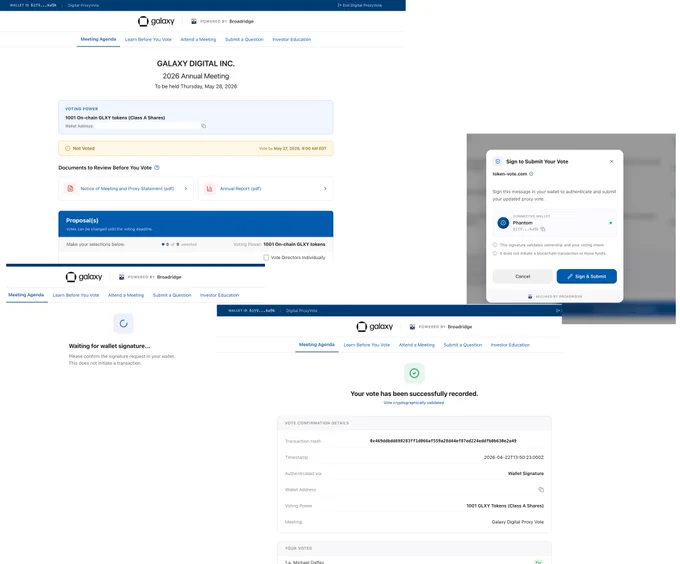Image resolution: width=680 pixels, height=564 pixels.
Task: Select Learn Before You Vote in waiting-for-signature panel
Action: pos(76,295)
